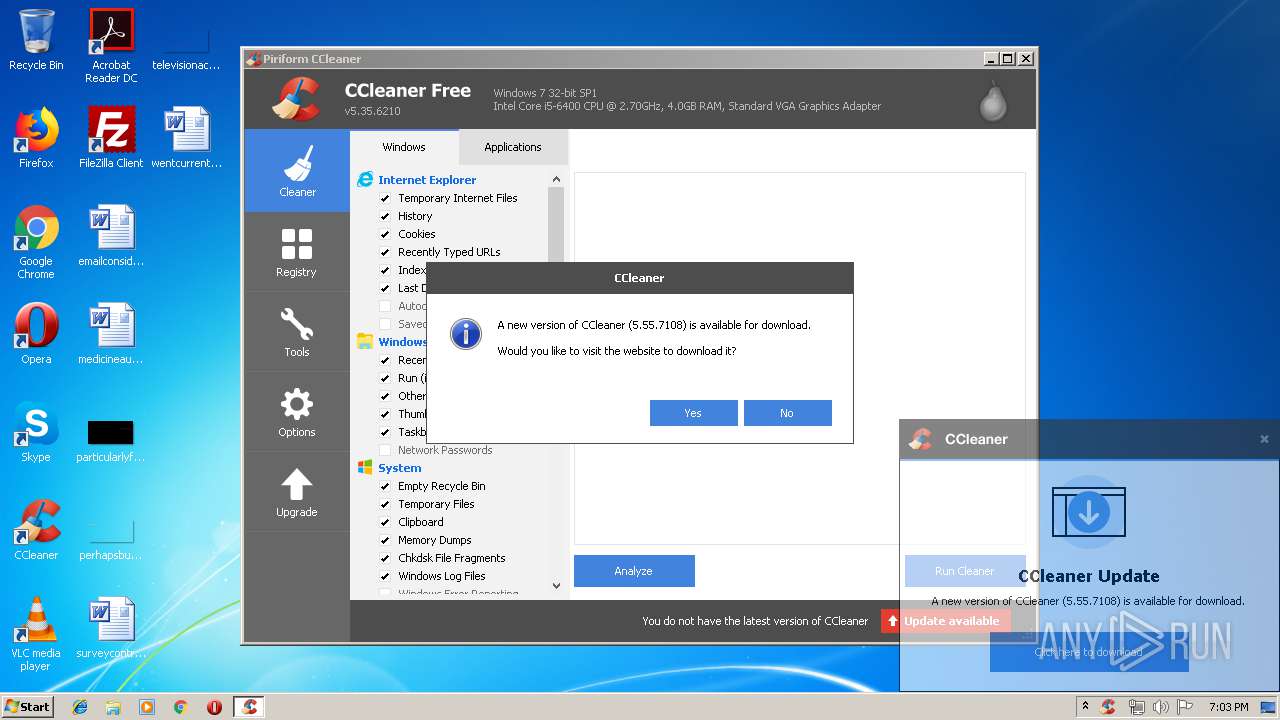
Task: Click the CCleaner logo in the header
Action: click(x=296, y=99)
